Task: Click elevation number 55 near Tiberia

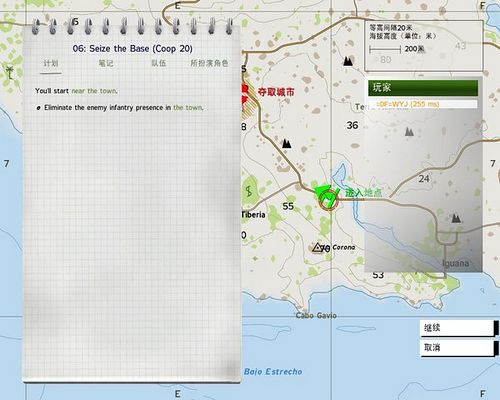Action: click(x=288, y=206)
